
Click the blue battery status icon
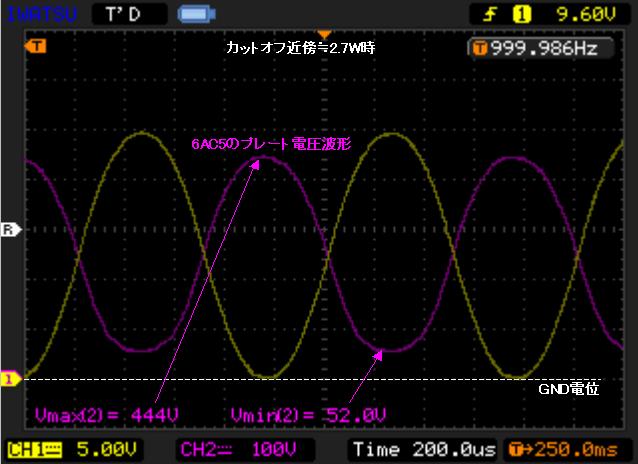pos(197,15)
